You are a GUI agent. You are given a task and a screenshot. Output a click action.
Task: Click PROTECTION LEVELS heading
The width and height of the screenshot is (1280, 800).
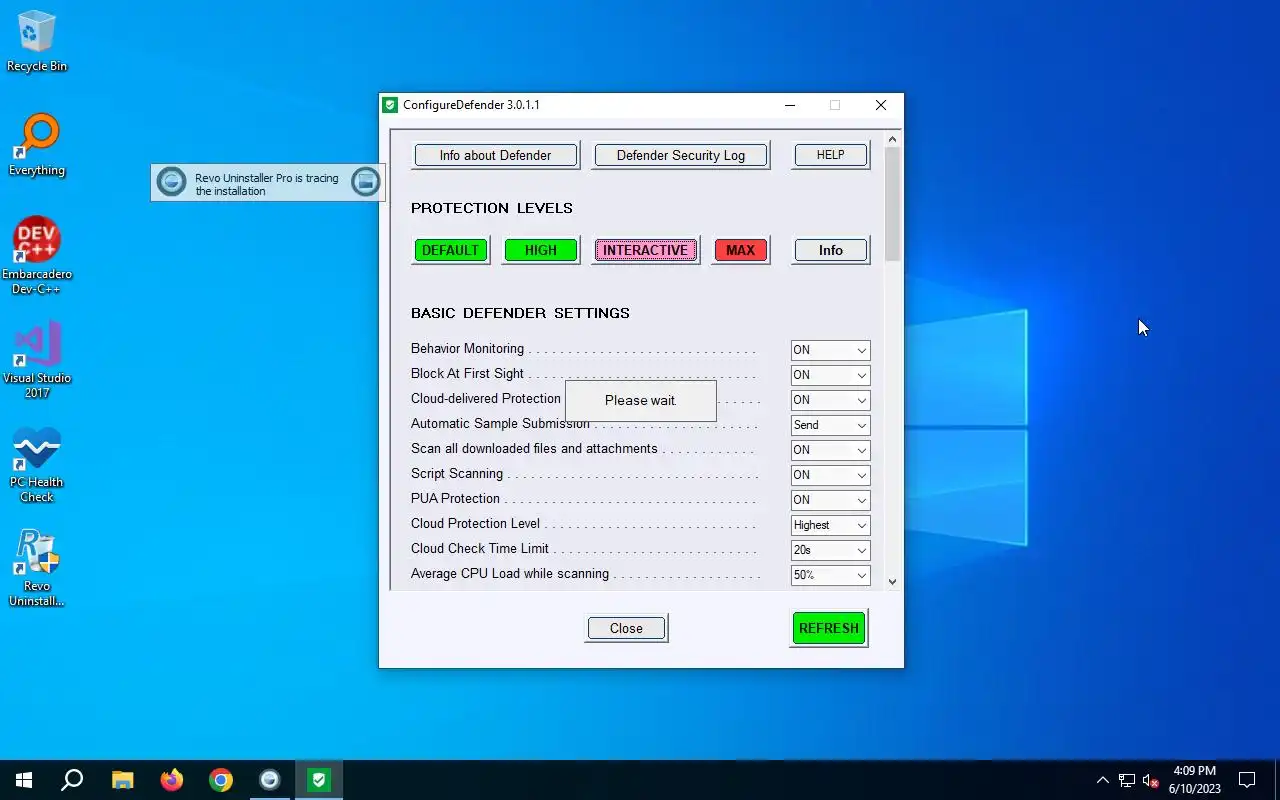tap(492, 208)
